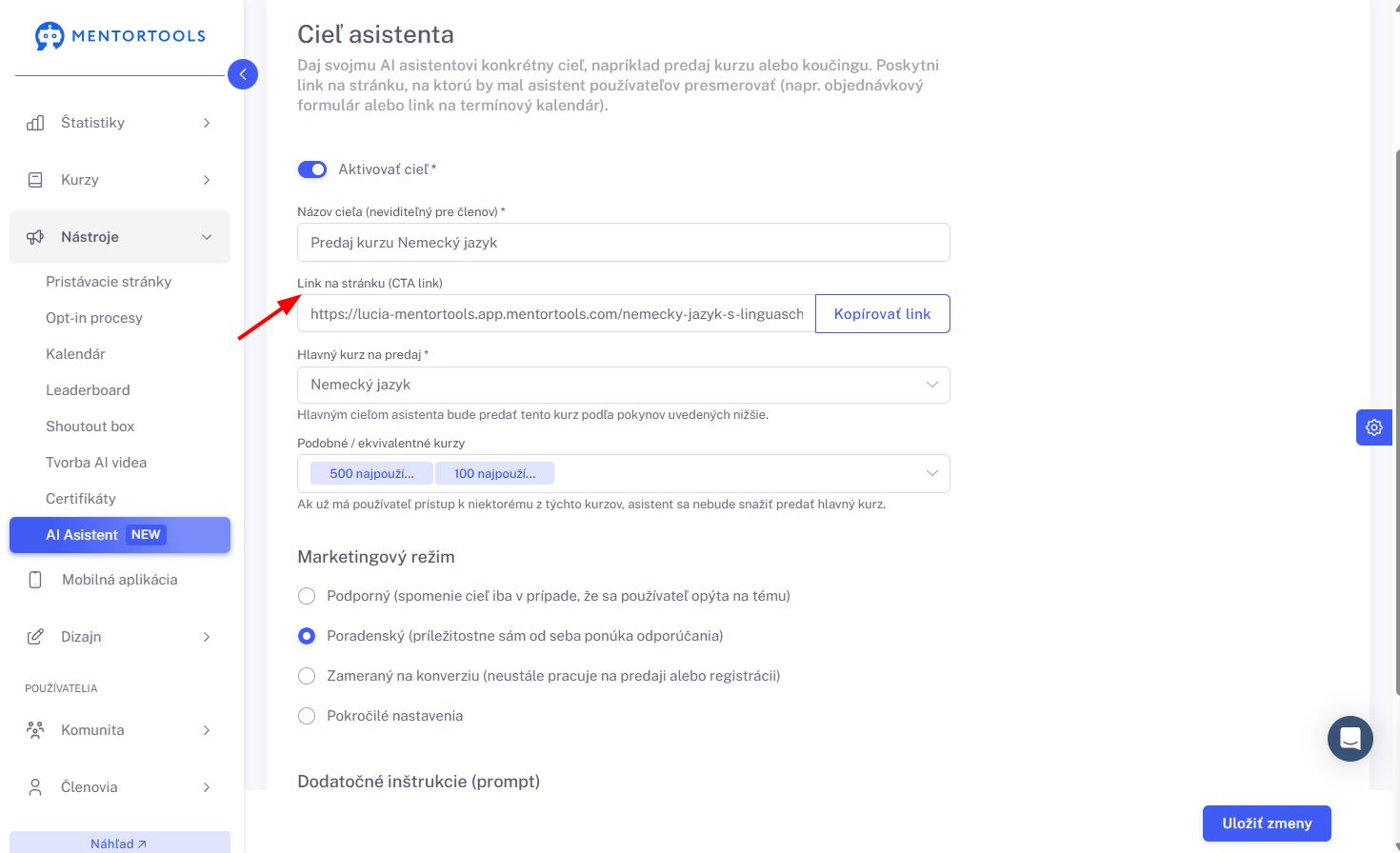Collapse the Nástroje menu section
Screen dimensions: 1400x853
[x=120, y=237]
